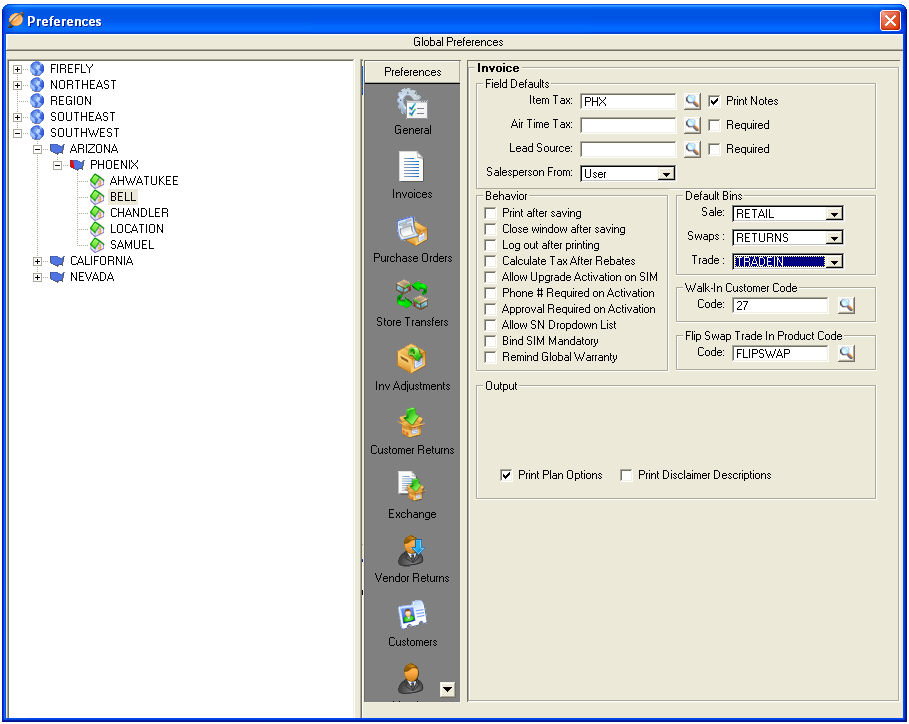Screen dimensions: 909x724
Task: Click the REGION globe icon
Action: point(37,101)
